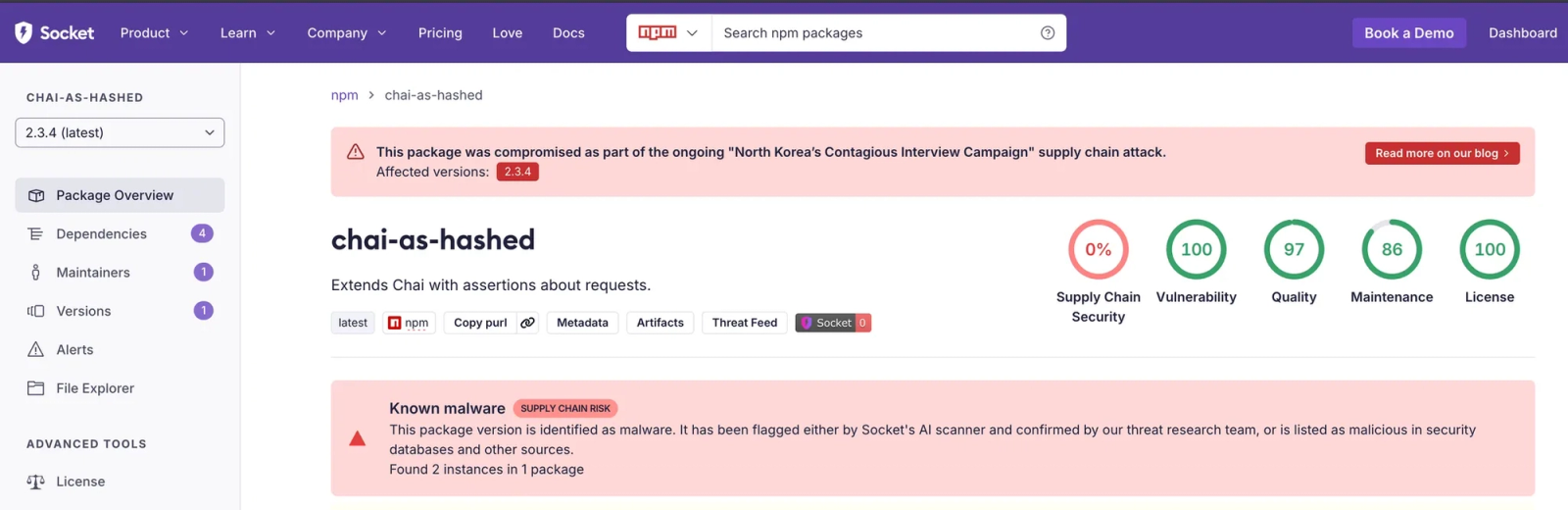The height and width of the screenshot is (510, 1568).
Task: Click the Socket shield in the badge
Action: click(806, 323)
